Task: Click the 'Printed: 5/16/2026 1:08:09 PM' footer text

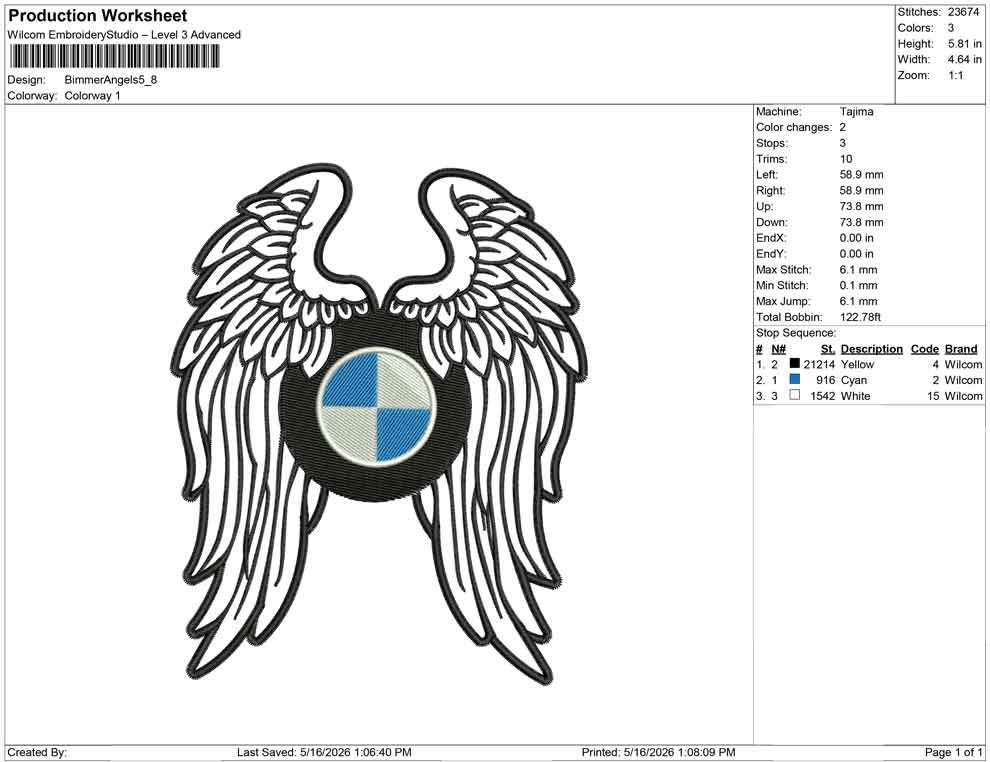Action: coord(659,752)
